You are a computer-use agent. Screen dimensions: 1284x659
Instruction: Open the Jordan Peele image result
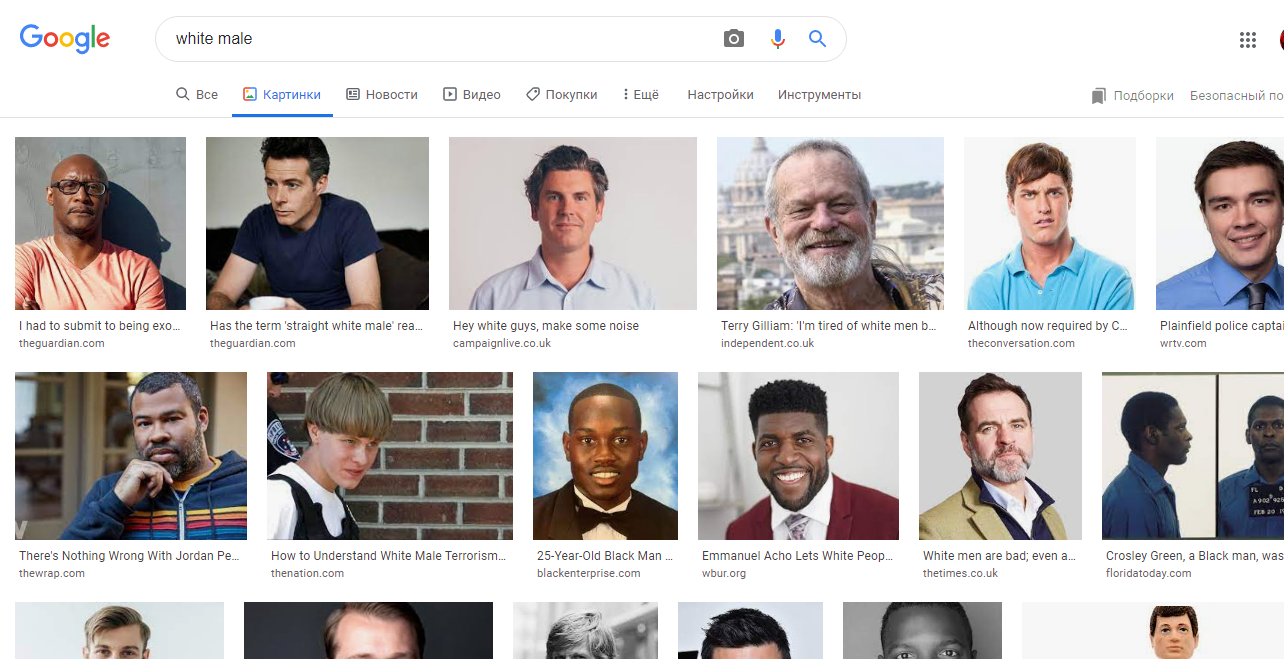click(x=131, y=456)
